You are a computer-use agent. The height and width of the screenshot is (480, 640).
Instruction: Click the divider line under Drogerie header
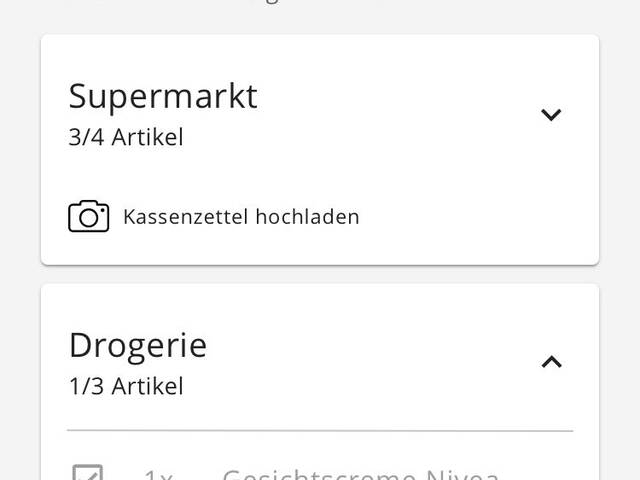coord(320,431)
